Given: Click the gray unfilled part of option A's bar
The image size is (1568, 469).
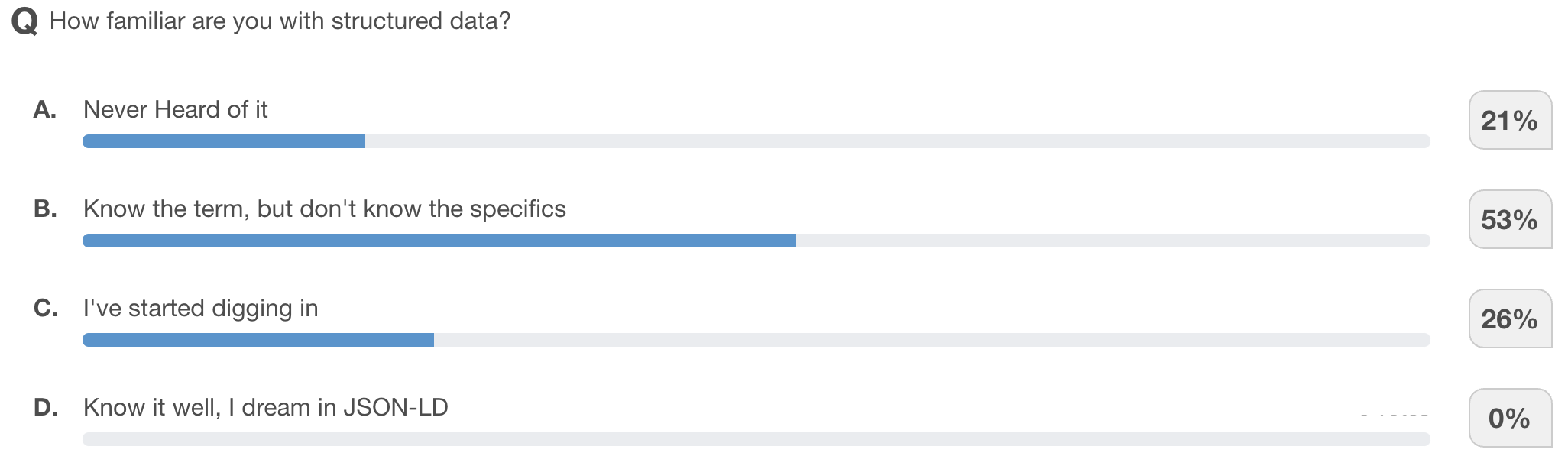Looking at the screenshot, I should [897, 141].
